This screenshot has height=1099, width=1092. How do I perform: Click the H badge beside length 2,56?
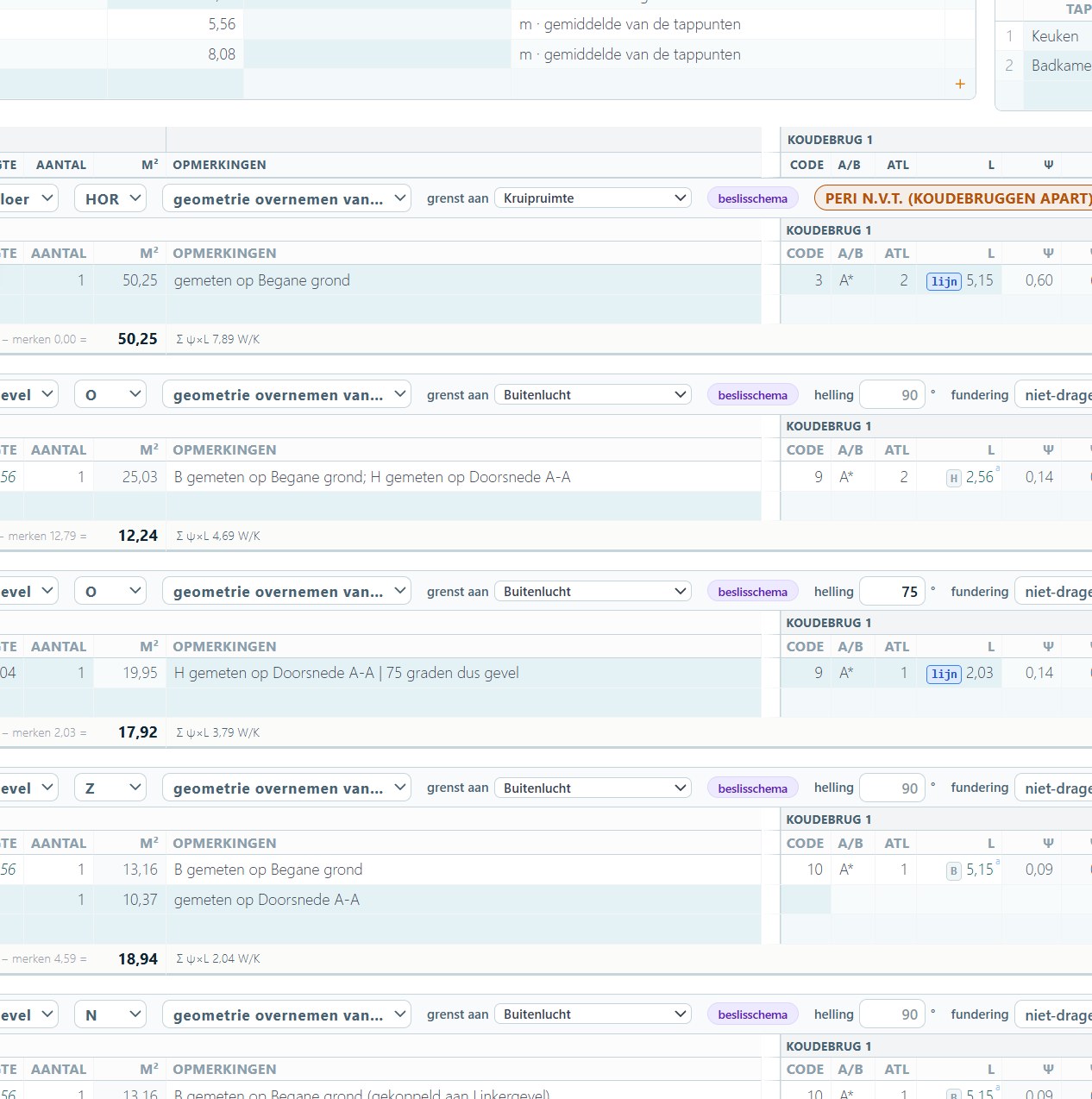point(954,478)
